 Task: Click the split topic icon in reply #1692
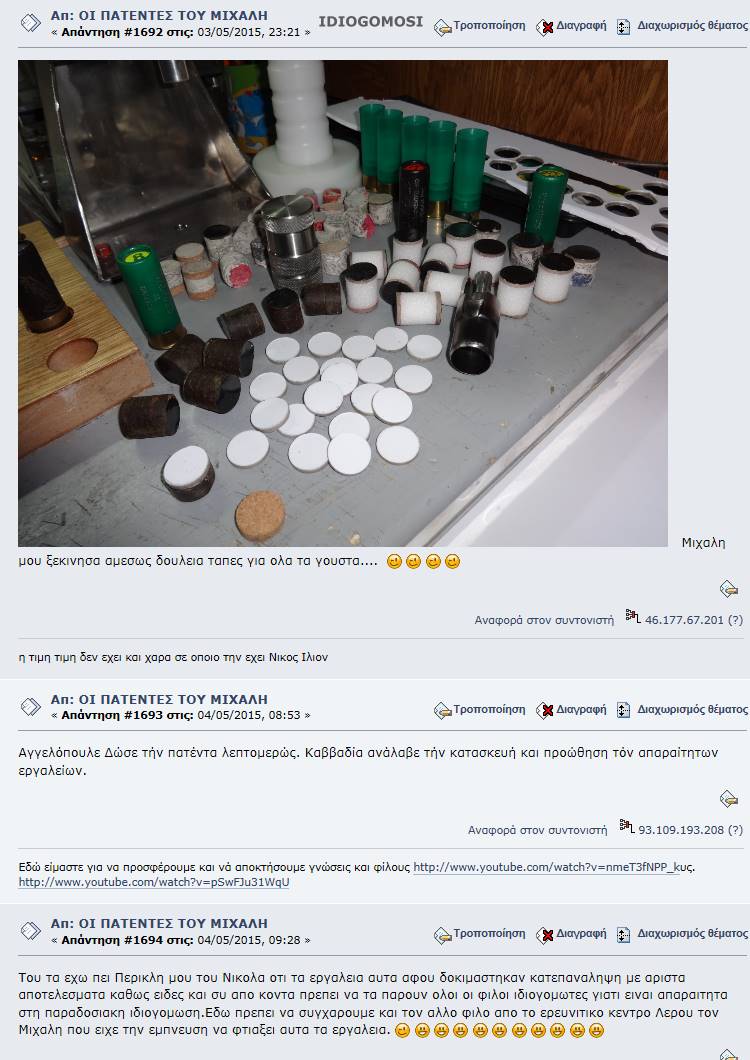[x=624, y=27]
